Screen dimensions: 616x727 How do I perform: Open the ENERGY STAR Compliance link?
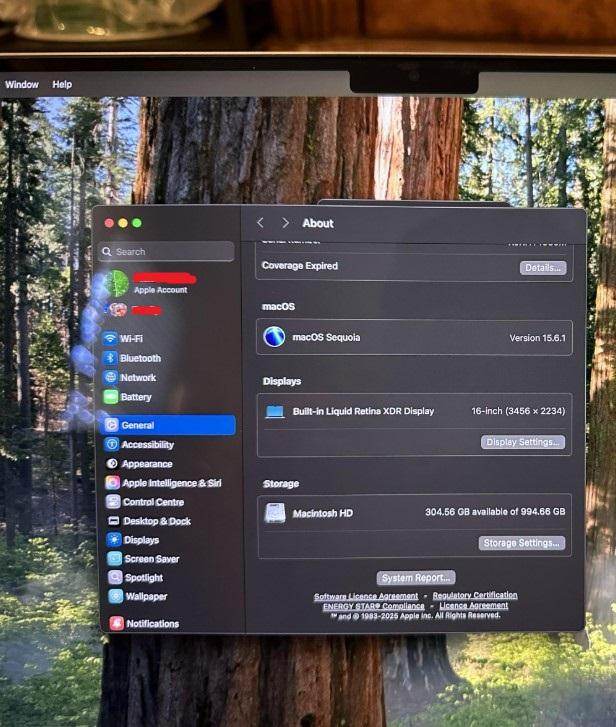pyautogui.click(x=374, y=606)
